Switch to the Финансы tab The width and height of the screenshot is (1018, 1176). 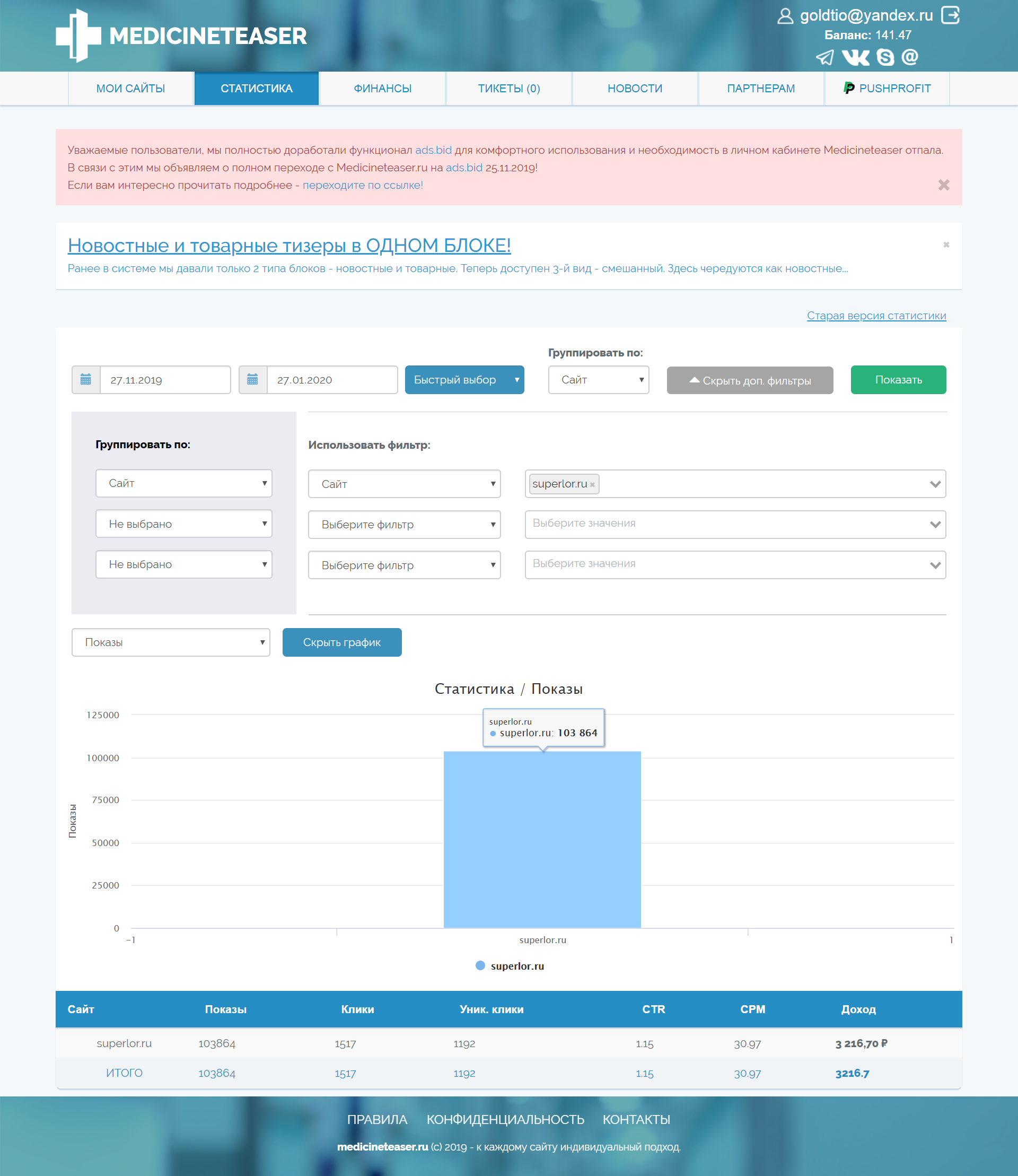[382, 89]
